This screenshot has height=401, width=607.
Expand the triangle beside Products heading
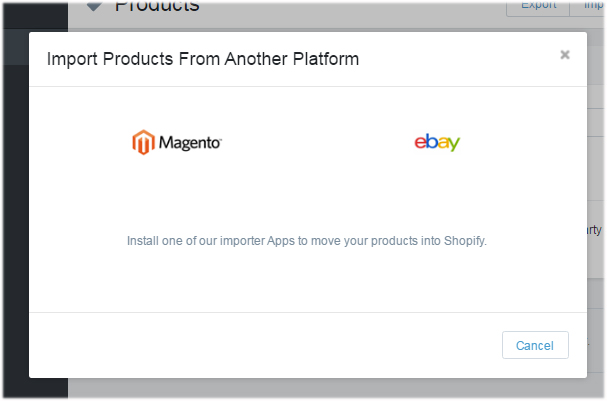(94, 6)
